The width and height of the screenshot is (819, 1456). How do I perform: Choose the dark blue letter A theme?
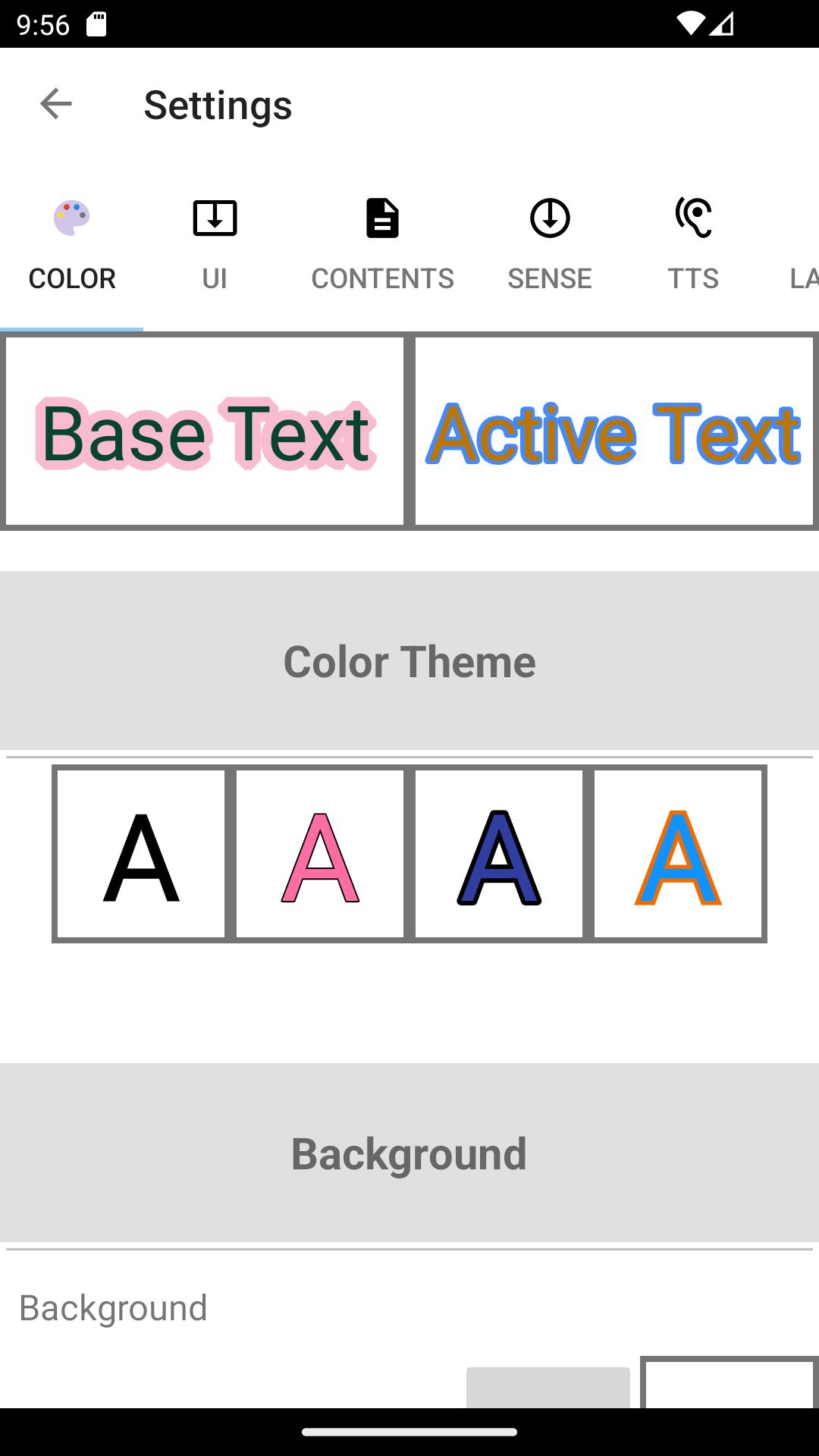click(499, 854)
